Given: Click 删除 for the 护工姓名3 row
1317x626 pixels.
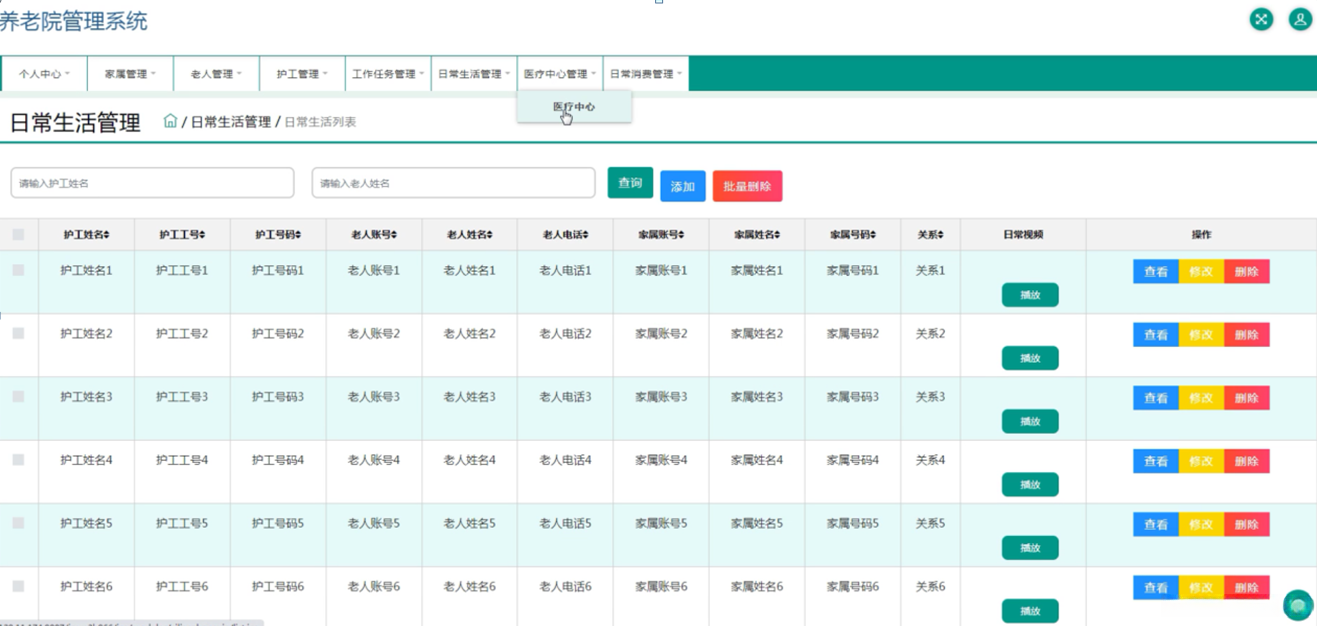Looking at the screenshot, I should coord(1246,398).
